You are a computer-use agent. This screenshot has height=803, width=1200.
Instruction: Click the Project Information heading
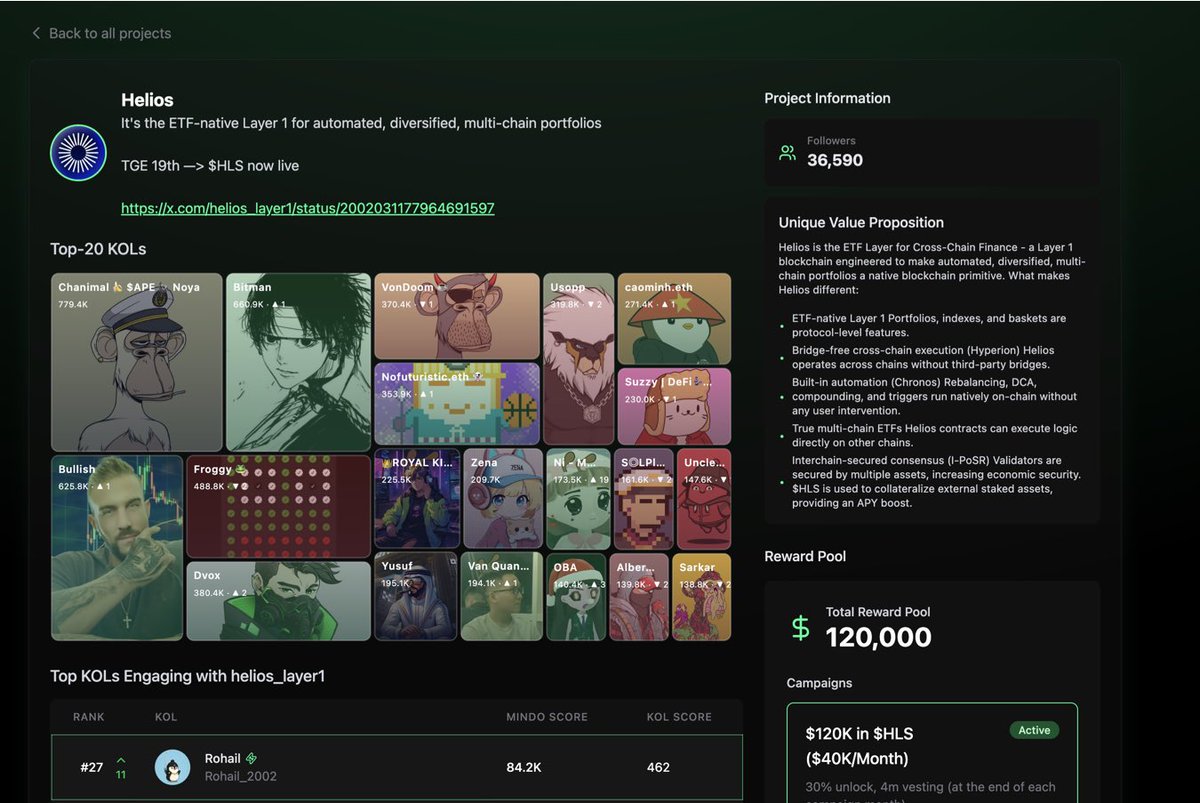[x=827, y=98]
